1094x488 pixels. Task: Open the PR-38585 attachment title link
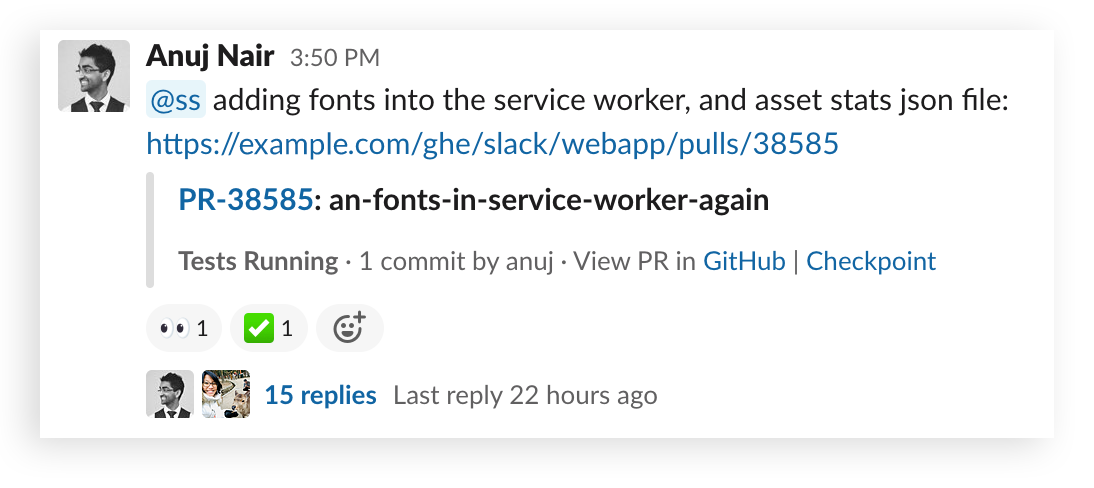click(x=246, y=200)
